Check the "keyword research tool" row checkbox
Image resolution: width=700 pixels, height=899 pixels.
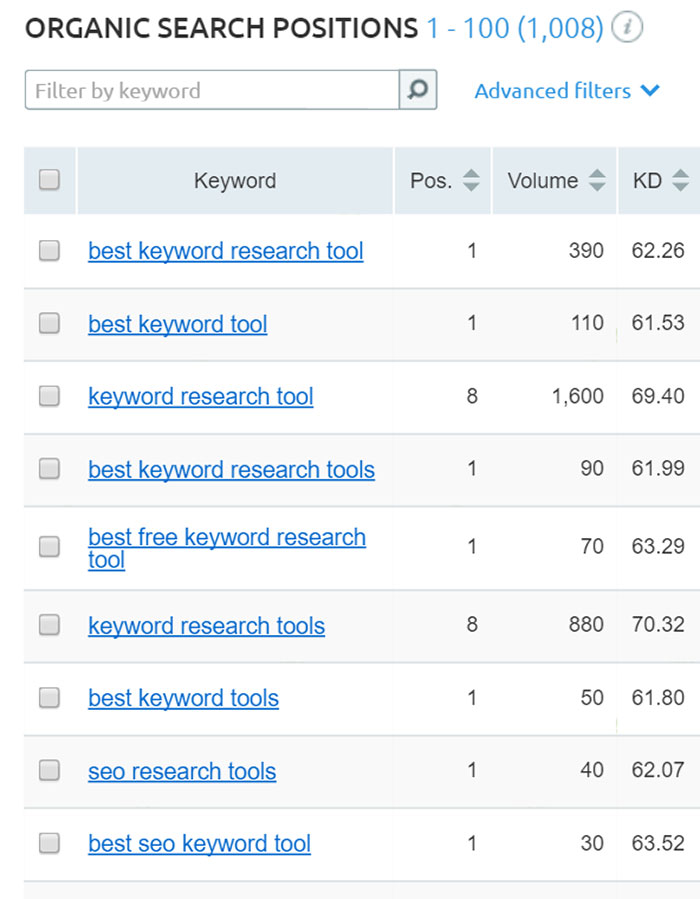(49, 397)
